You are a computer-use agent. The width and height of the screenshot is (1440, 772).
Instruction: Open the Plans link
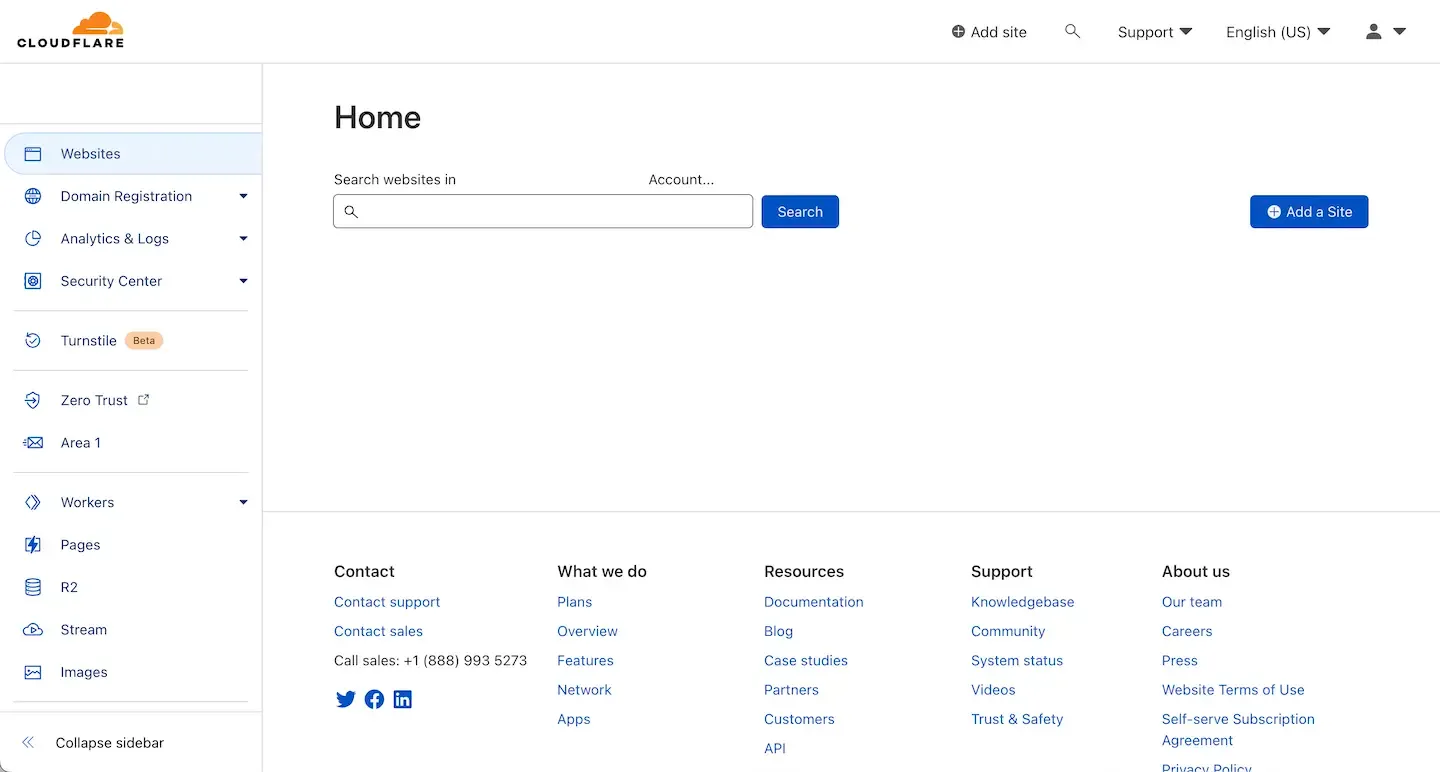click(x=575, y=602)
